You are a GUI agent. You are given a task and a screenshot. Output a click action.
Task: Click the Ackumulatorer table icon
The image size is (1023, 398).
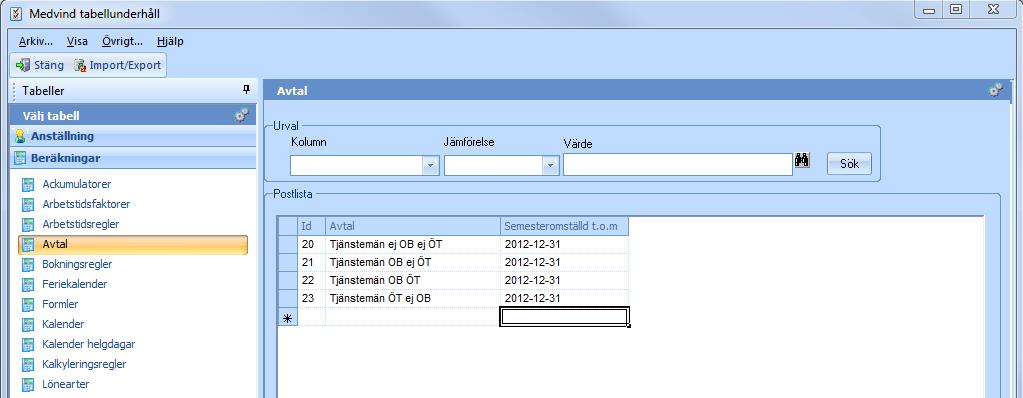point(28,184)
